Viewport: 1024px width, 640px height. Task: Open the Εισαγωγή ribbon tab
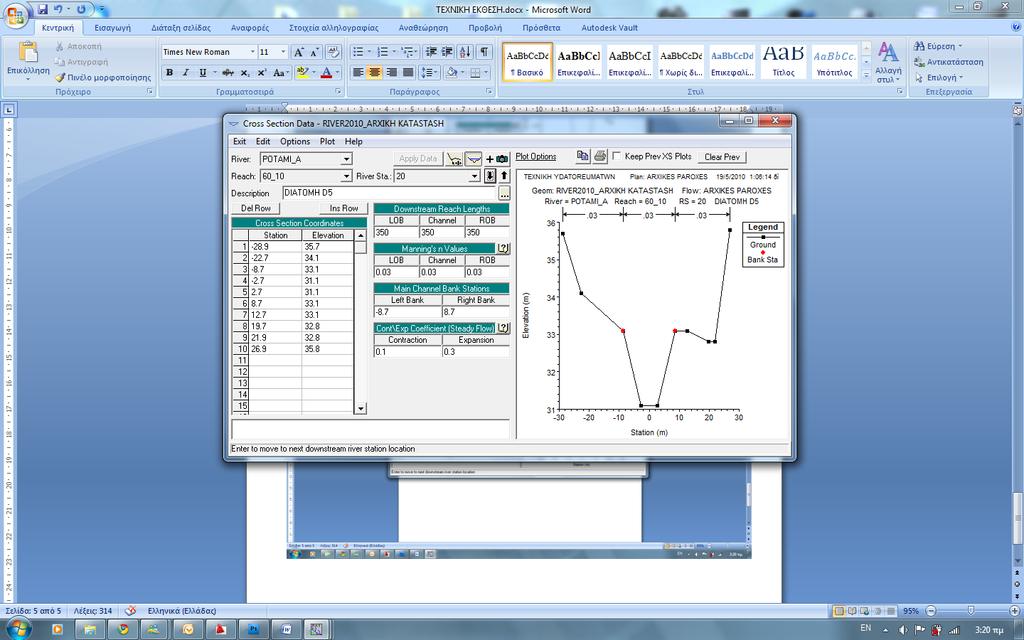click(x=112, y=28)
